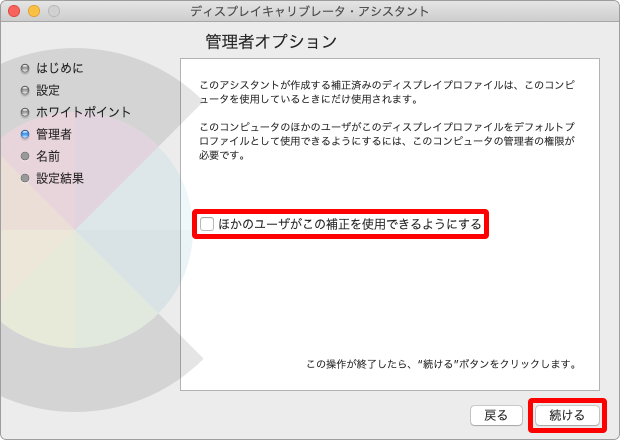Go to the はじめに step label

(x=60, y=68)
